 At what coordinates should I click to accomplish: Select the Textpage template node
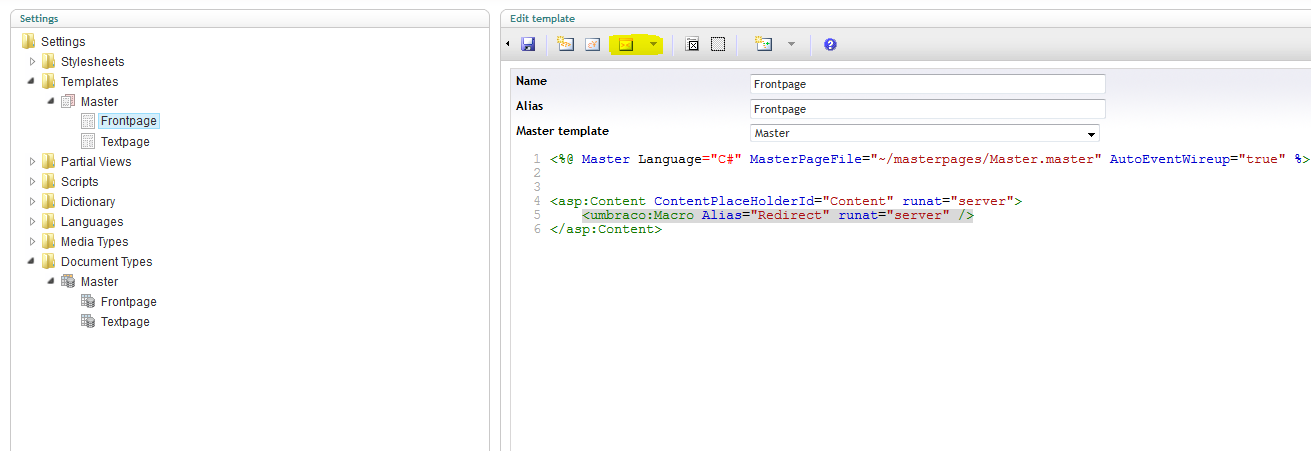(125, 142)
